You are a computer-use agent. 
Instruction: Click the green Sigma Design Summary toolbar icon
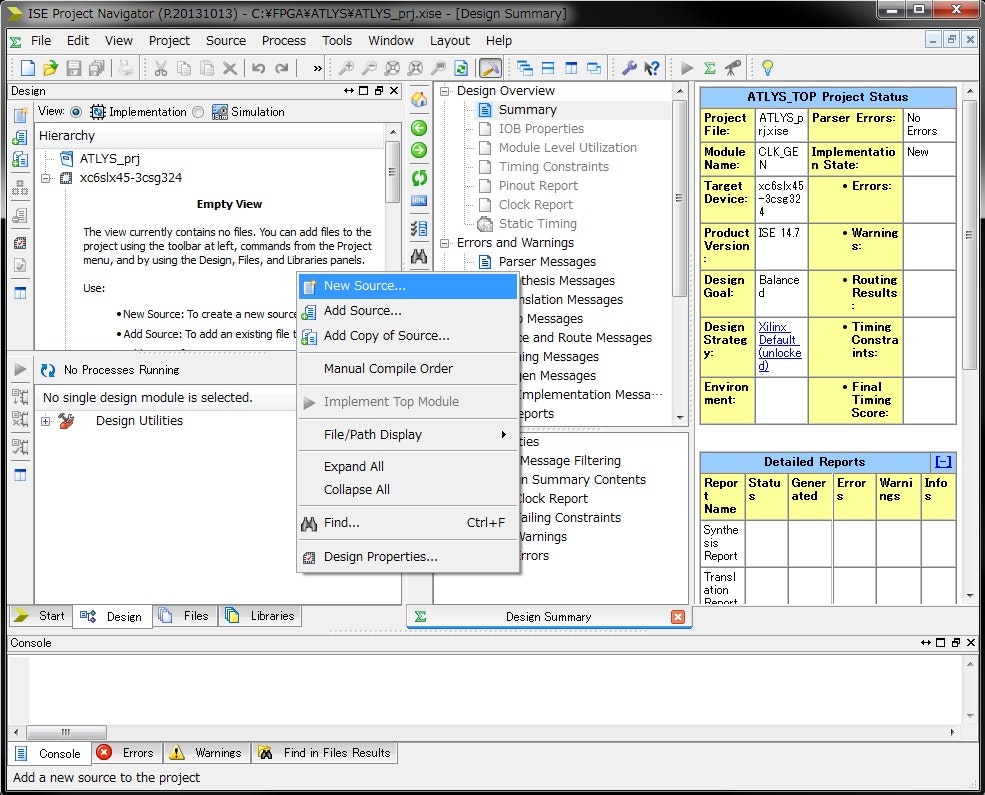click(x=710, y=68)
